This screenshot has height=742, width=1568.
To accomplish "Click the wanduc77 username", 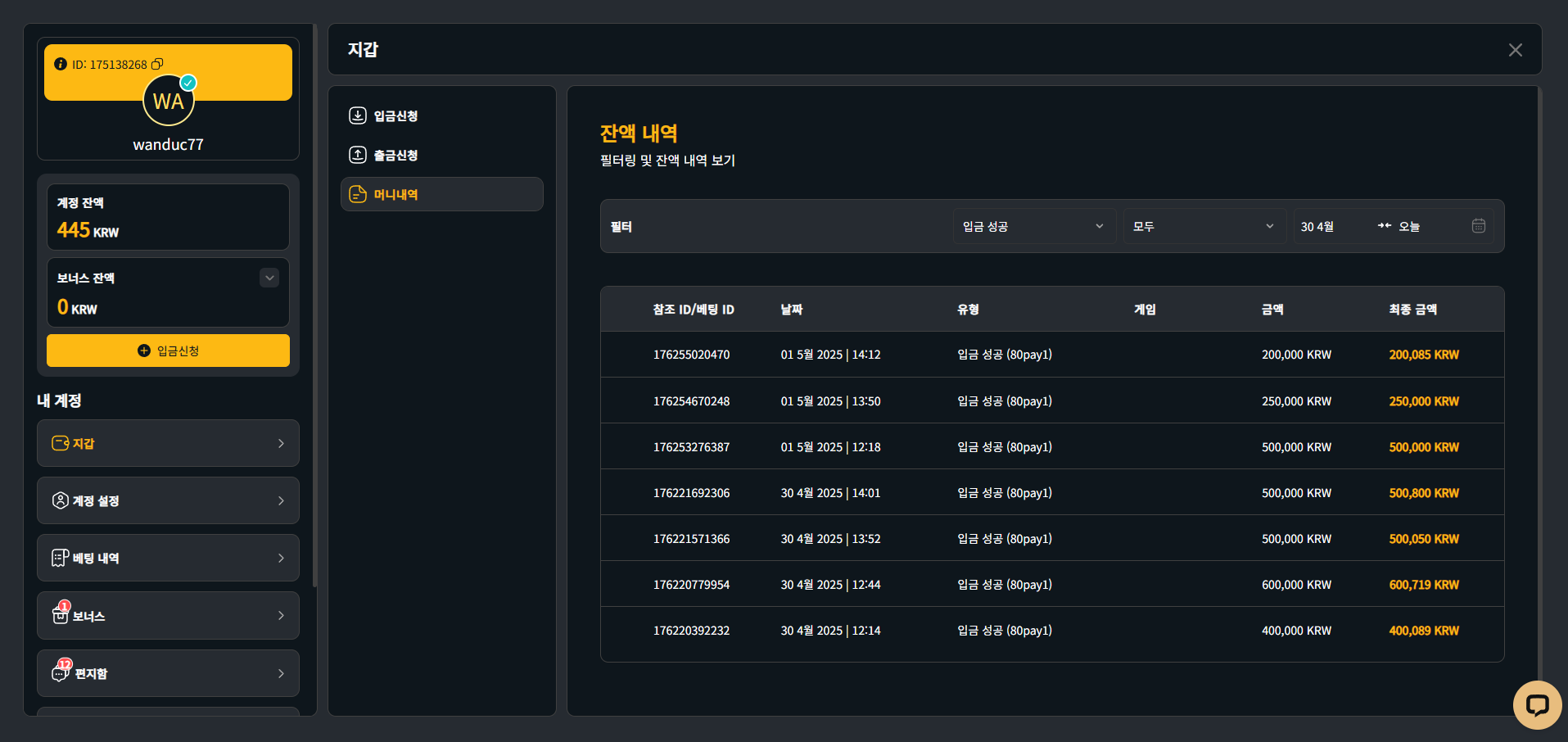I will click(168, 145).
